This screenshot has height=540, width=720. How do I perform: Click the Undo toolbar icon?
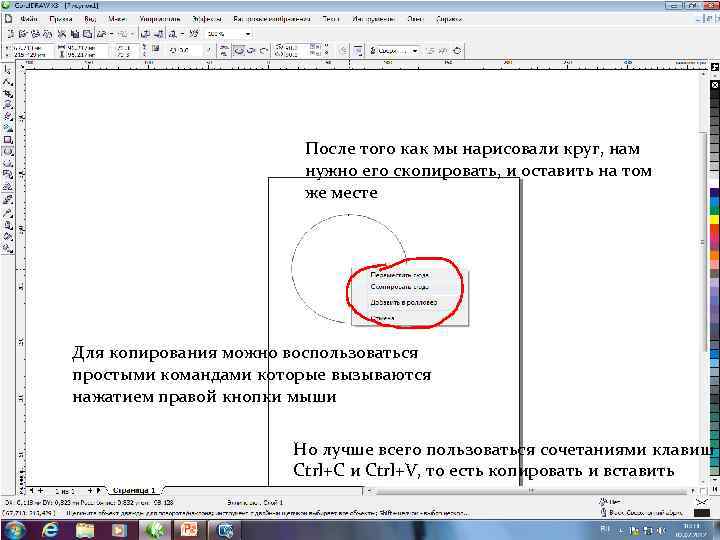point(101,34)
